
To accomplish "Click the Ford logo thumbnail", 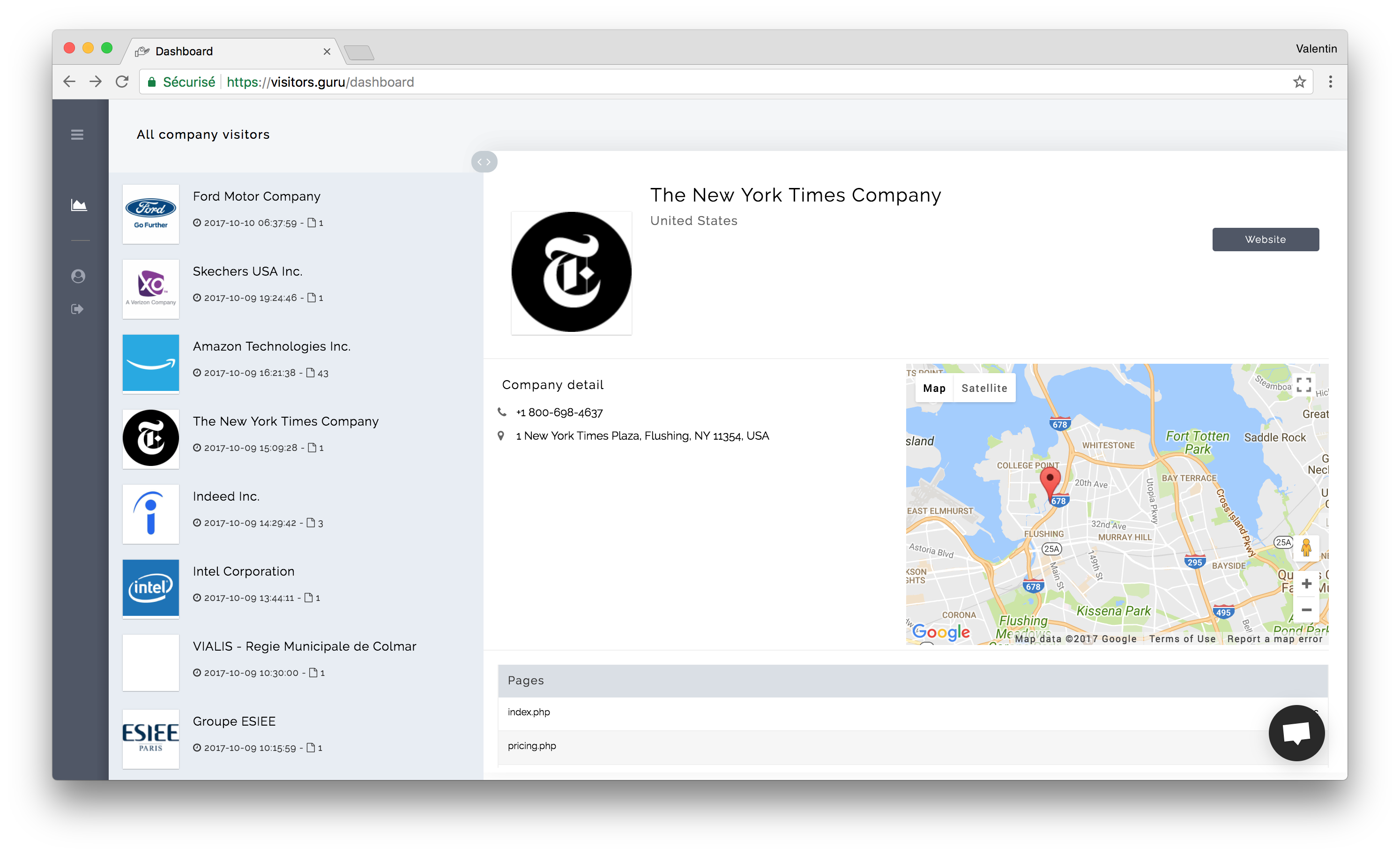I will click(x=150, y=214).
